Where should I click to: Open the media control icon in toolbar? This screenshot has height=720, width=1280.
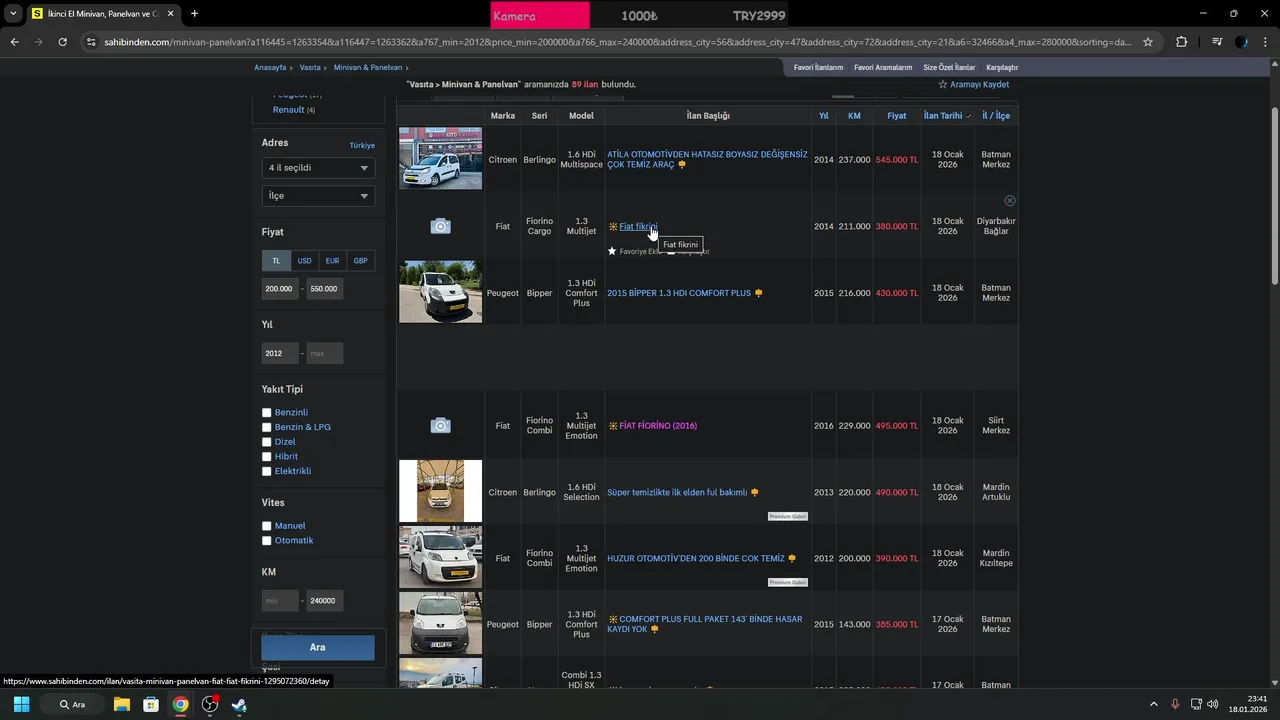point(1216,42)
